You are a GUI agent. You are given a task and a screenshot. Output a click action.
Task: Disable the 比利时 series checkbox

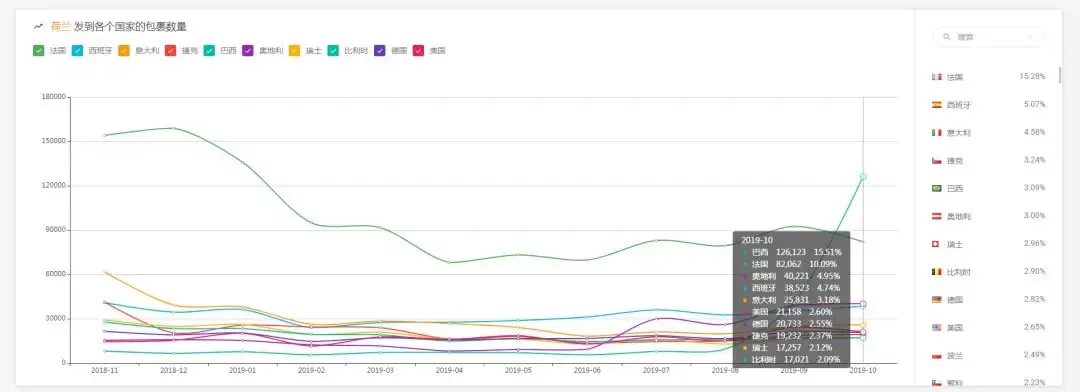click(x=333, y=50)
